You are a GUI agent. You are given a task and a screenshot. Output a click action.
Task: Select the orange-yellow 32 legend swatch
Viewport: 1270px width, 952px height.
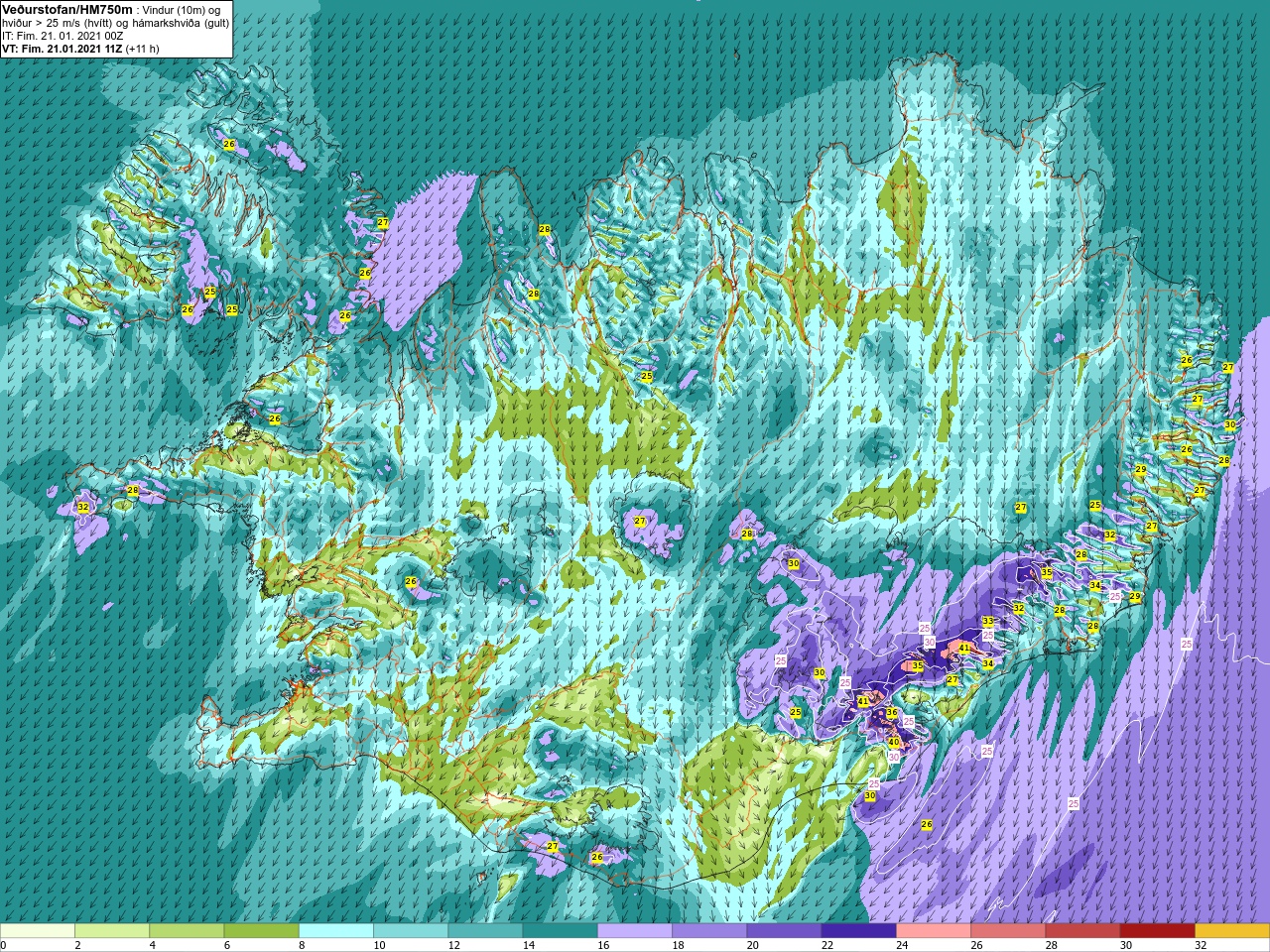(1232, 931)
